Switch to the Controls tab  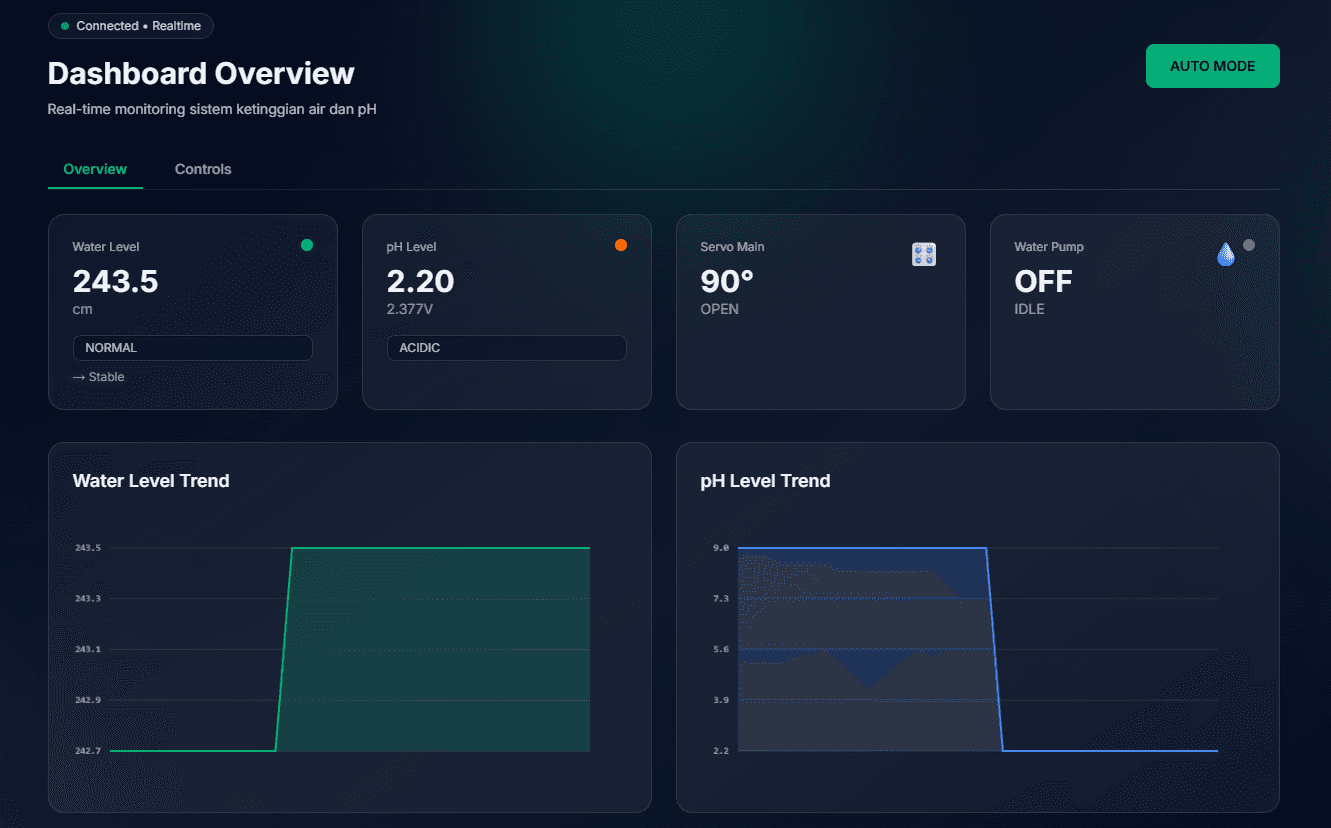[202, 169]
